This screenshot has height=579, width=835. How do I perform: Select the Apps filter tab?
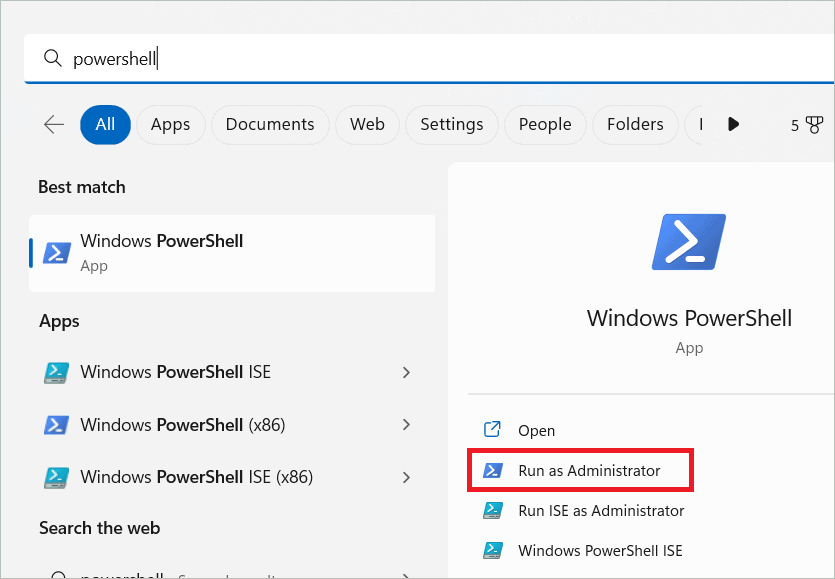170,125
